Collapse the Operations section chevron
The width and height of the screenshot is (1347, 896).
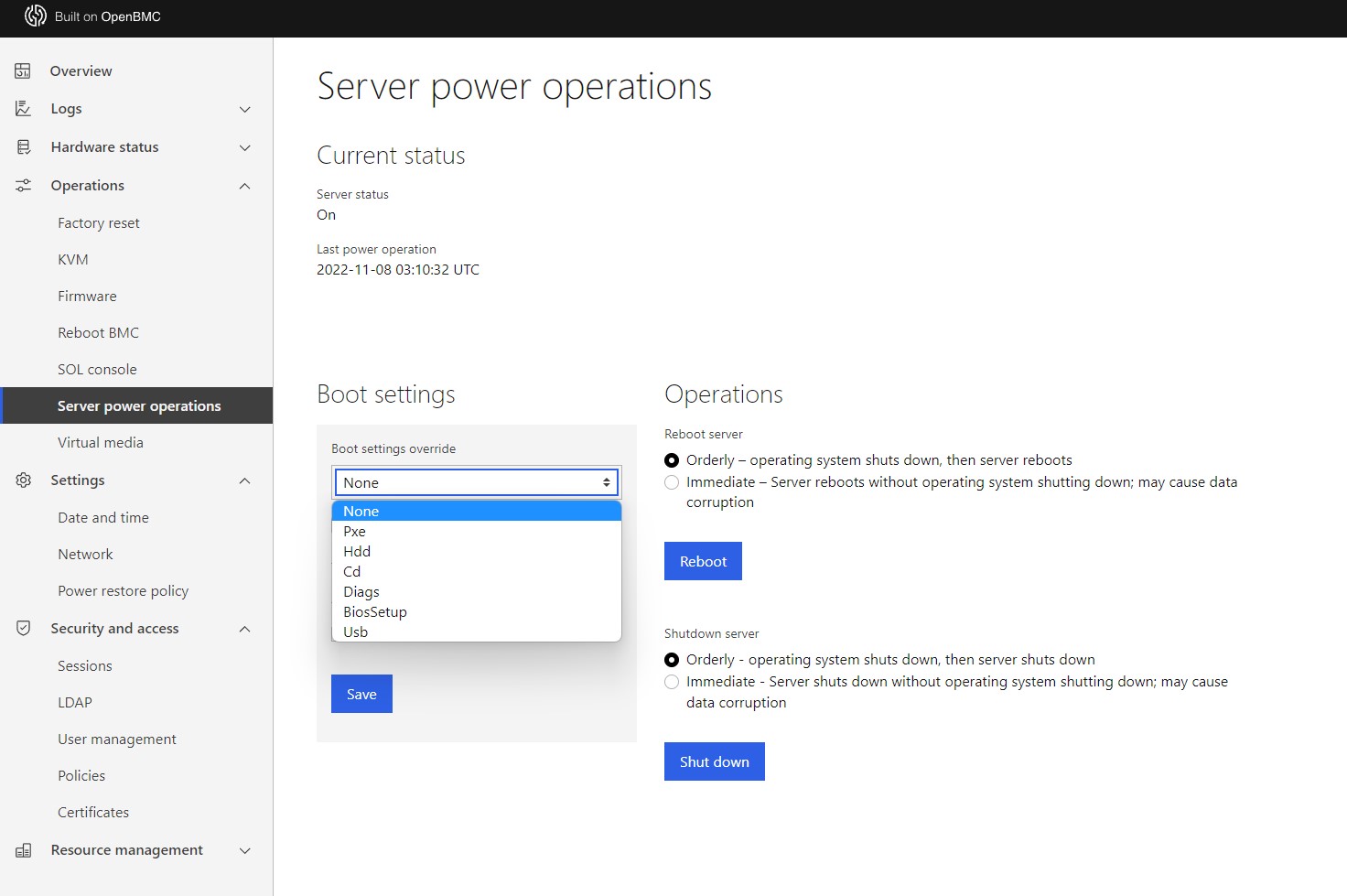[x=244, y=186]
